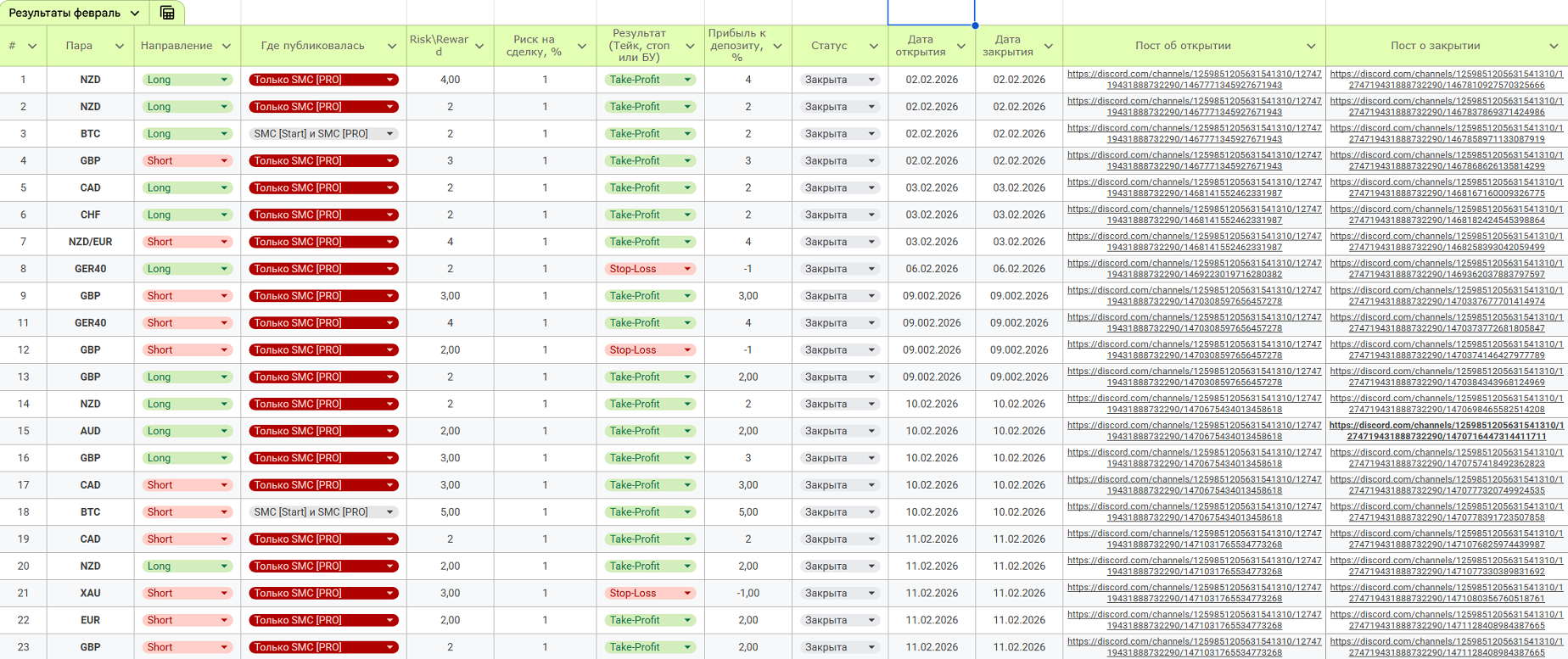Open Закрыта status chip in row 23
The image size is (1568, 659).
[x=839, y=647]
